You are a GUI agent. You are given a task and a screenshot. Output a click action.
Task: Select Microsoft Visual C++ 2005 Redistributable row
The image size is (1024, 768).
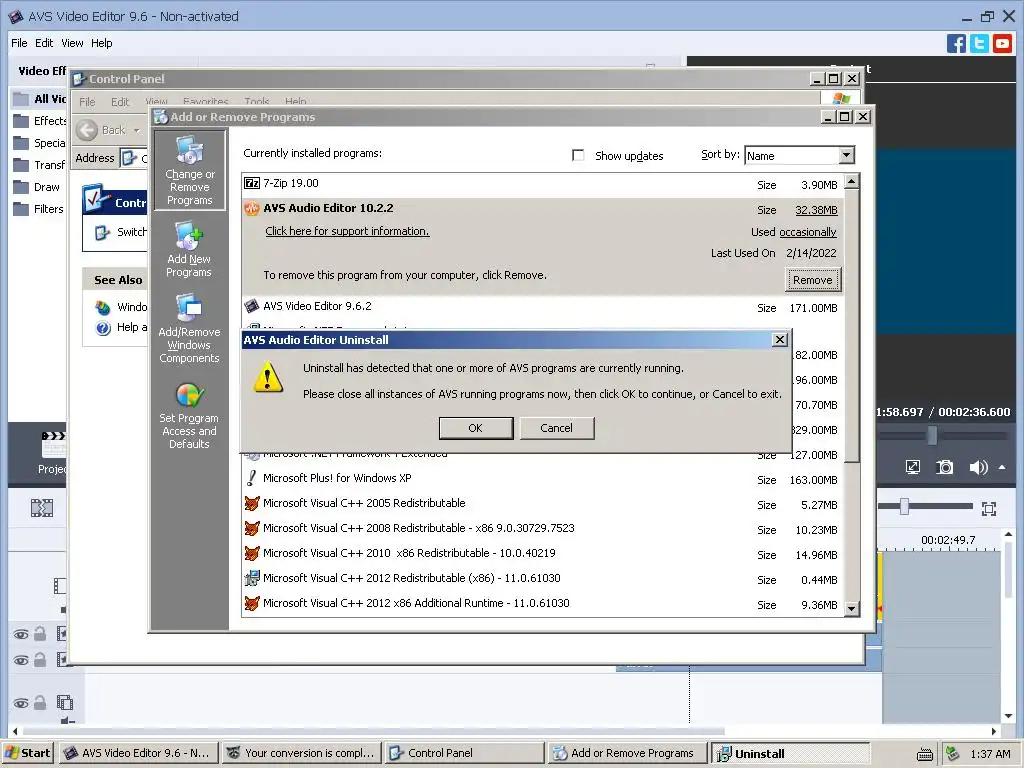(543, 504)
